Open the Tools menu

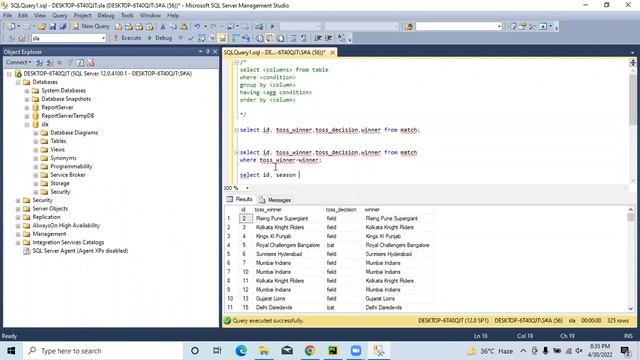point(127,16)
